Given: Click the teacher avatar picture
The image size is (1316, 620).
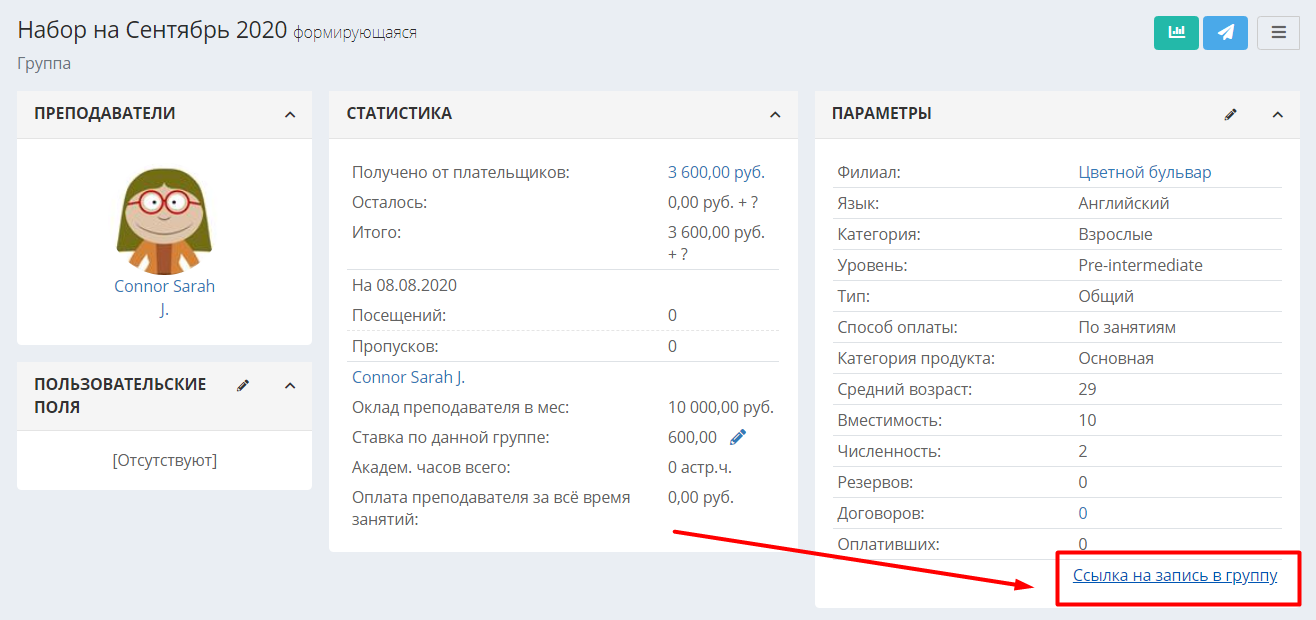Looking at the screenshot, I should [x=164, y=221].
